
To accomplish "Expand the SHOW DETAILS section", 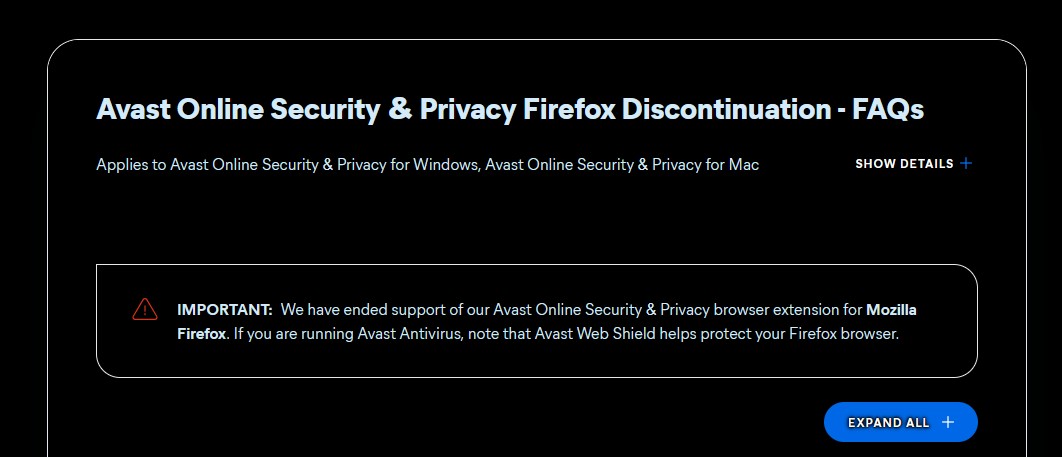I will (904, 164).
